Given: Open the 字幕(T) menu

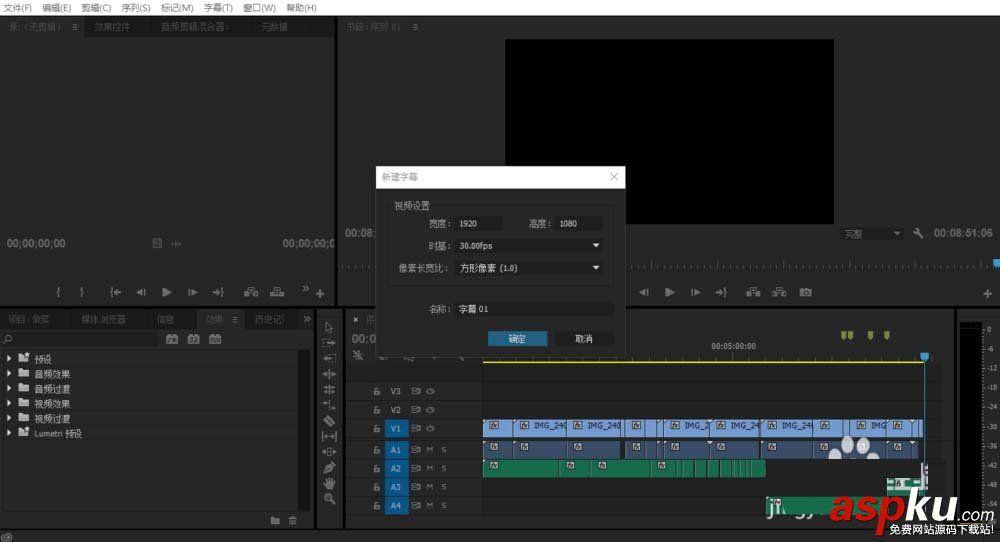Looking at the screenshot, I should pos(218,8).
